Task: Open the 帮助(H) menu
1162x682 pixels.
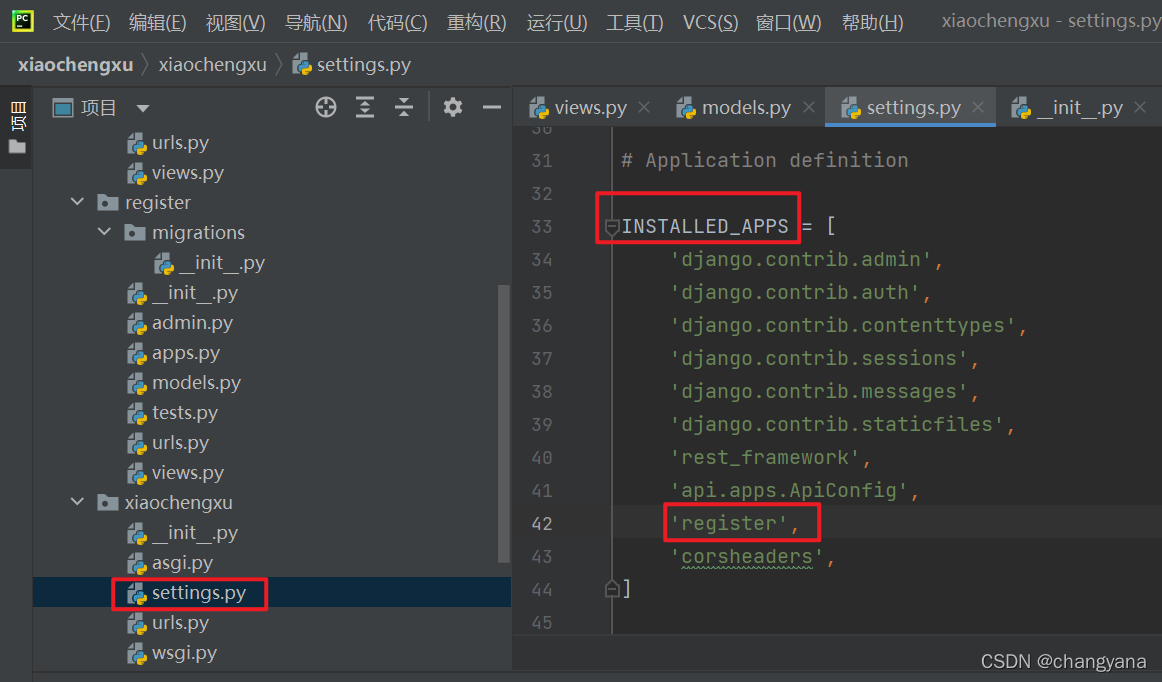Action: coord(872,22)
